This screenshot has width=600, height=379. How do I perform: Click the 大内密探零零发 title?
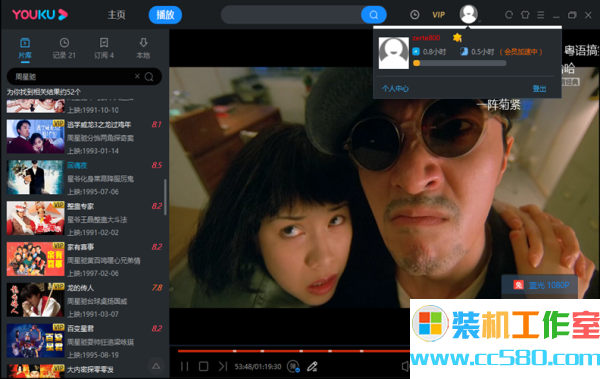coord(90,370)
